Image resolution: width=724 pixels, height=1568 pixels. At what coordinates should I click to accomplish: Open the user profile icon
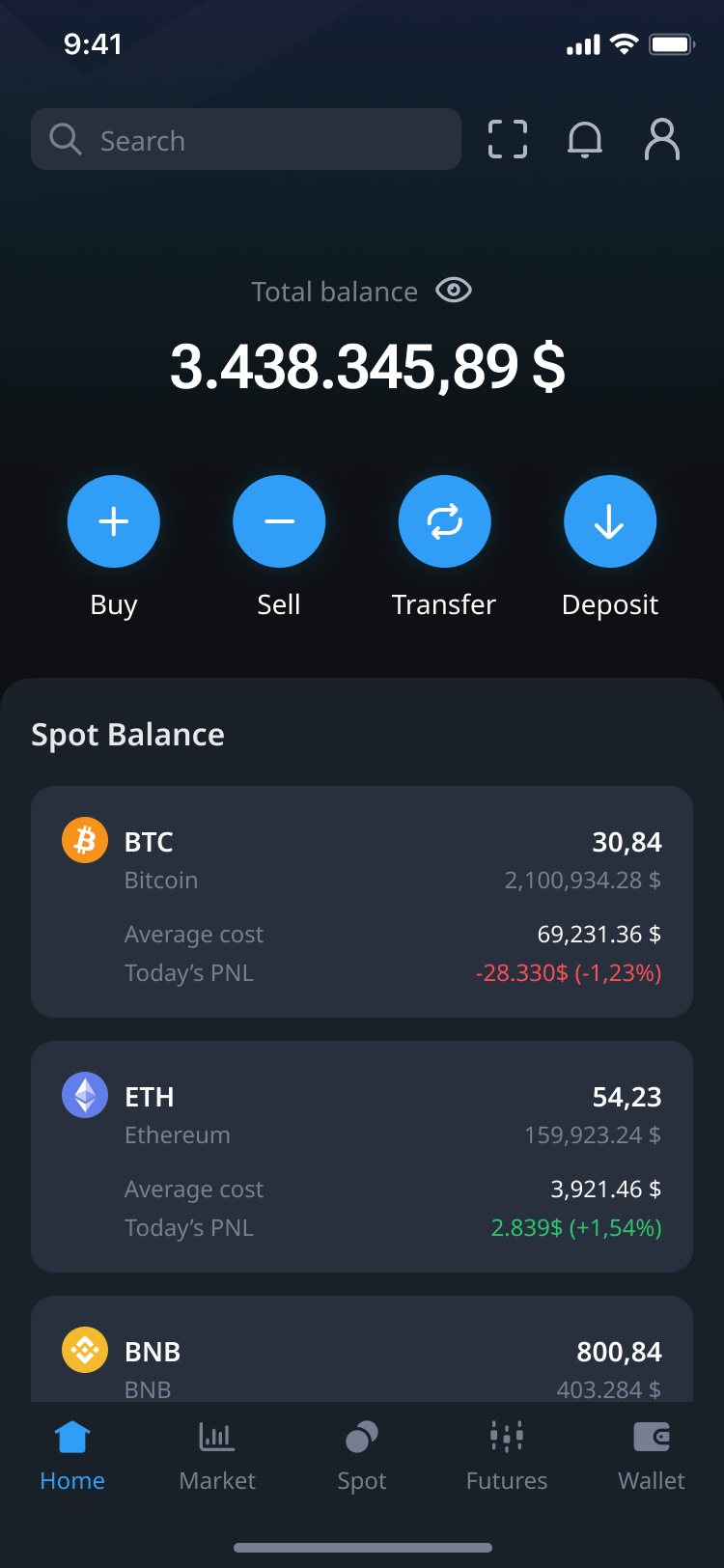(x=662, y=139)
